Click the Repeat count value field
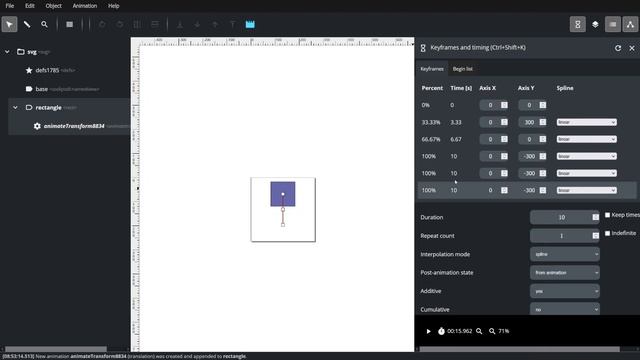Image resolution: width=640 pixels, height=360 pixels. (x=562, y=236)
